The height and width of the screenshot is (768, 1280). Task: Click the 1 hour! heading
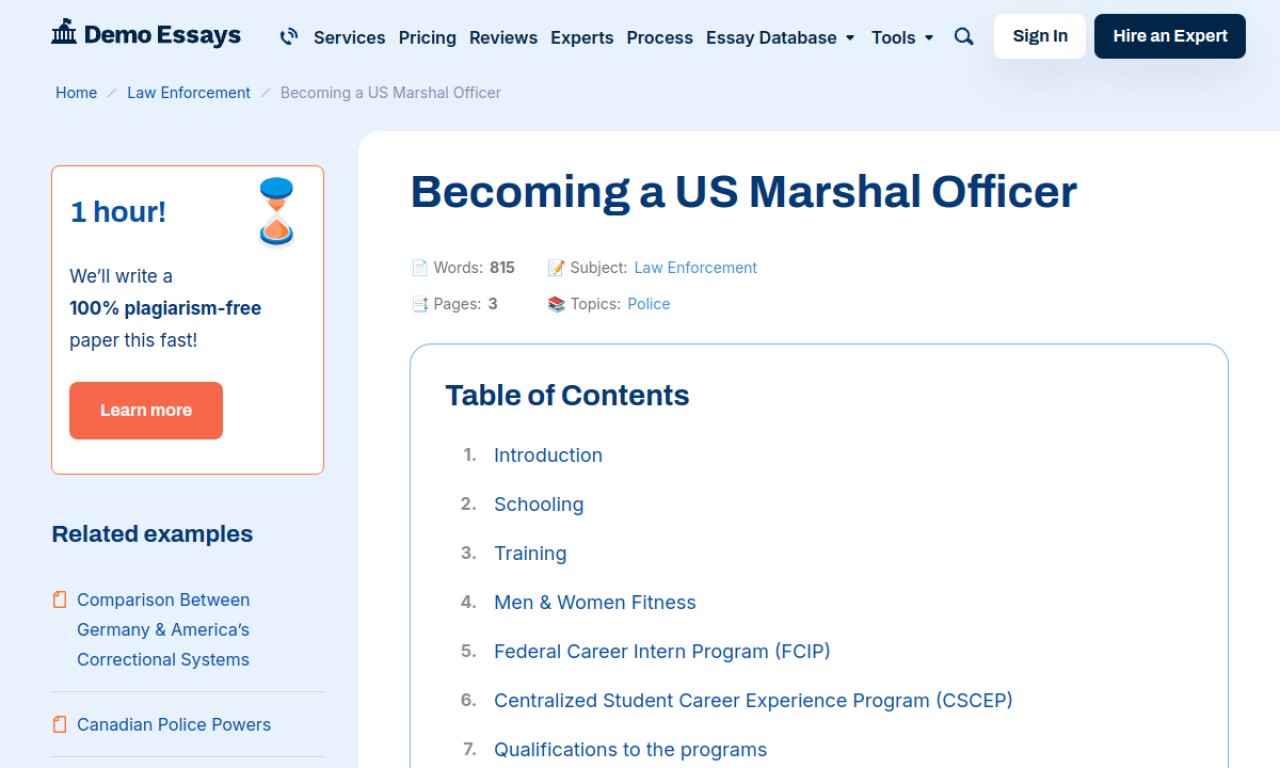pos(118,212)
